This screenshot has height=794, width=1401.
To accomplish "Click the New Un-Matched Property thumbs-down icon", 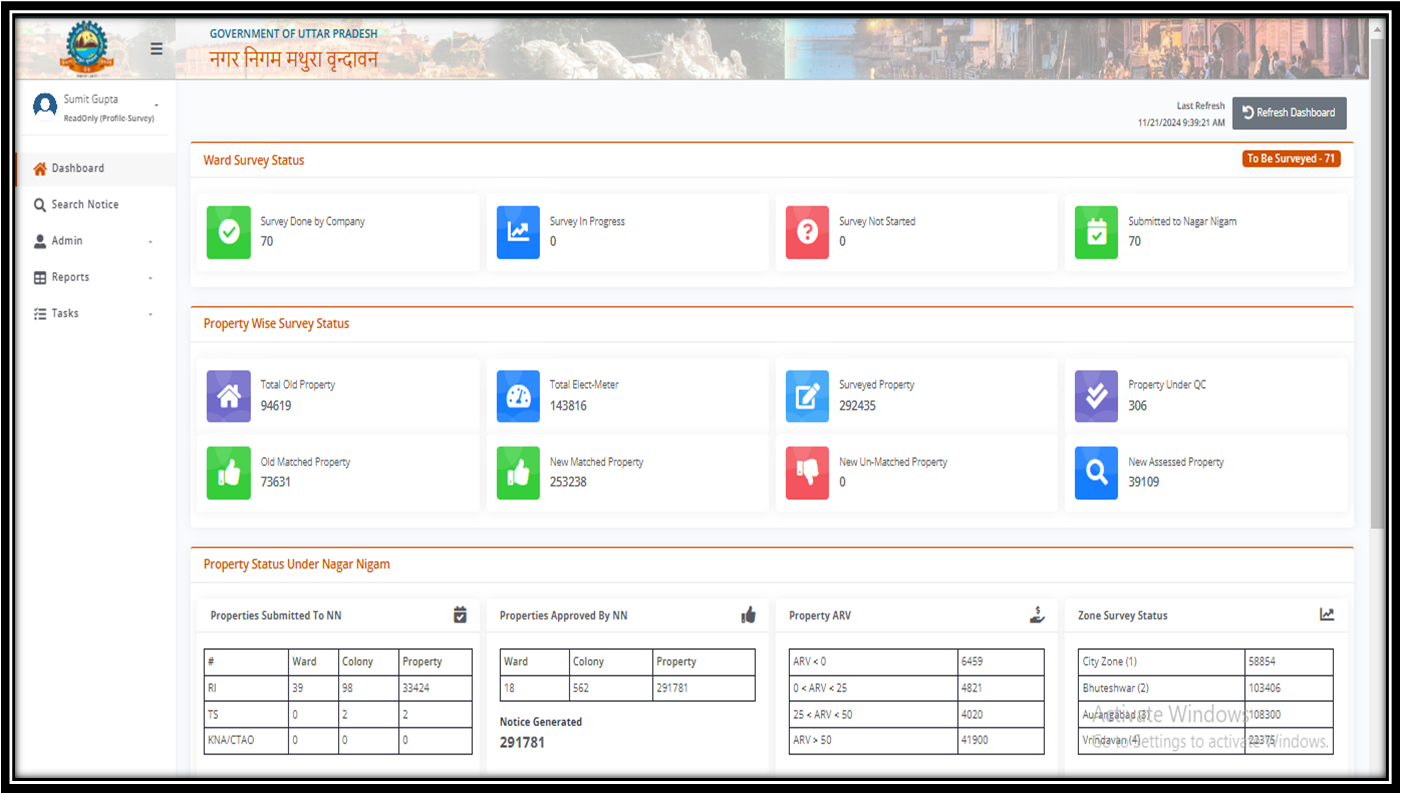I will point(807,473).
